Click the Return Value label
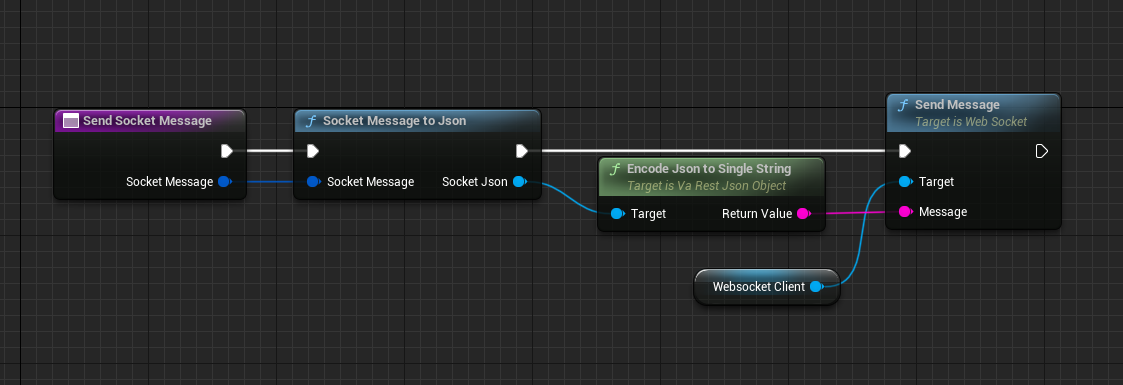Image resolution: width=1123 pixels, height=385 pixels. click(x=756, y=213)
